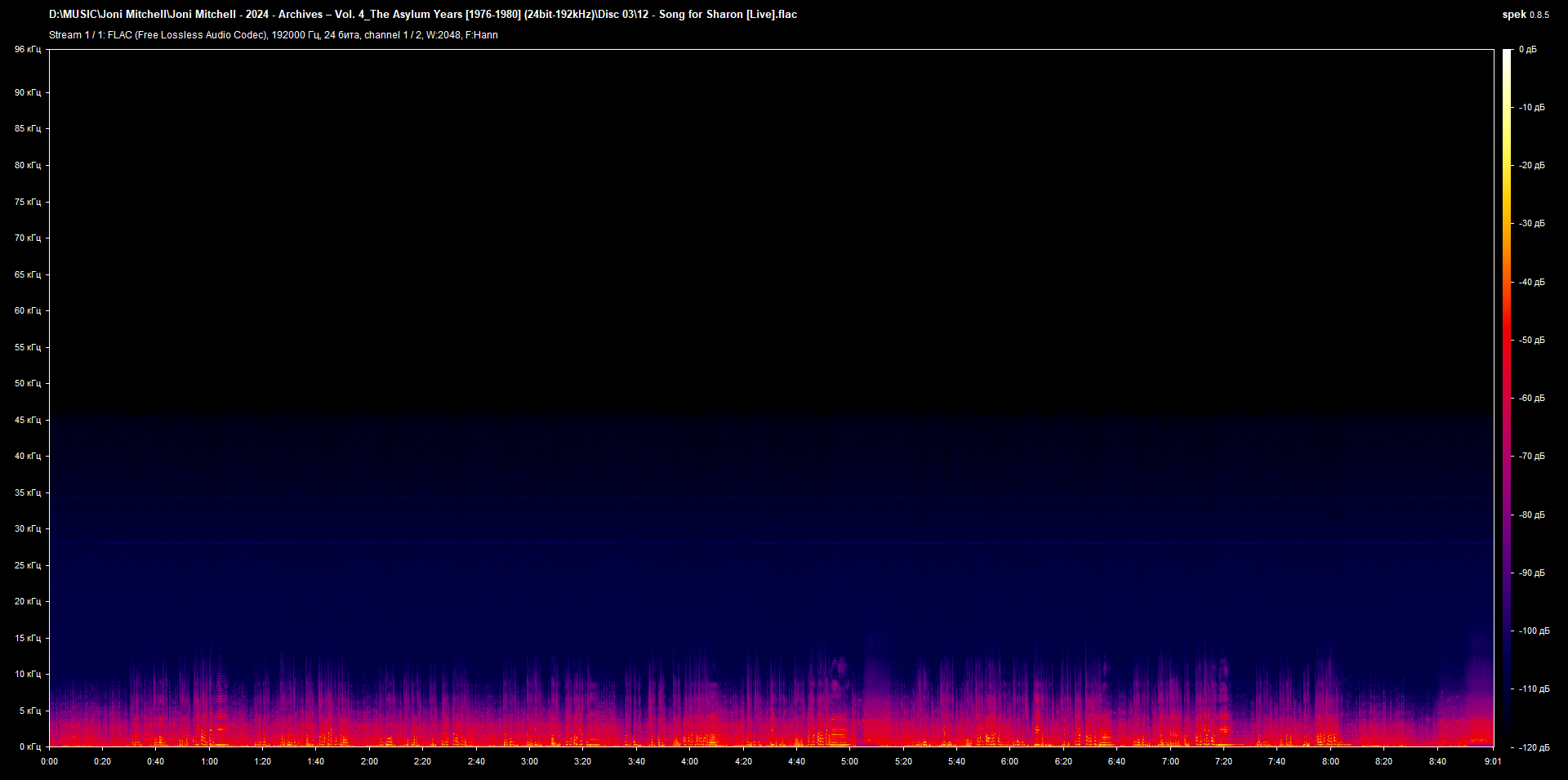Click the spek 0.8.5 version label
Screen dimensions: 1568x780
coord(1525,15)
